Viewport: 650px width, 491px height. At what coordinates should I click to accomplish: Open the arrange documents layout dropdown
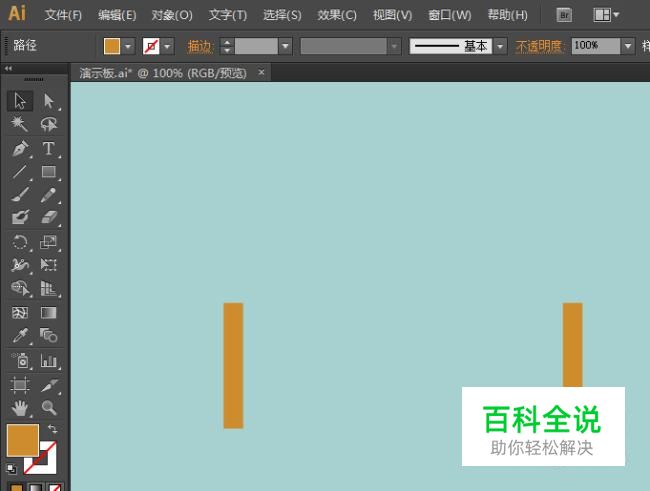[606, 15]
